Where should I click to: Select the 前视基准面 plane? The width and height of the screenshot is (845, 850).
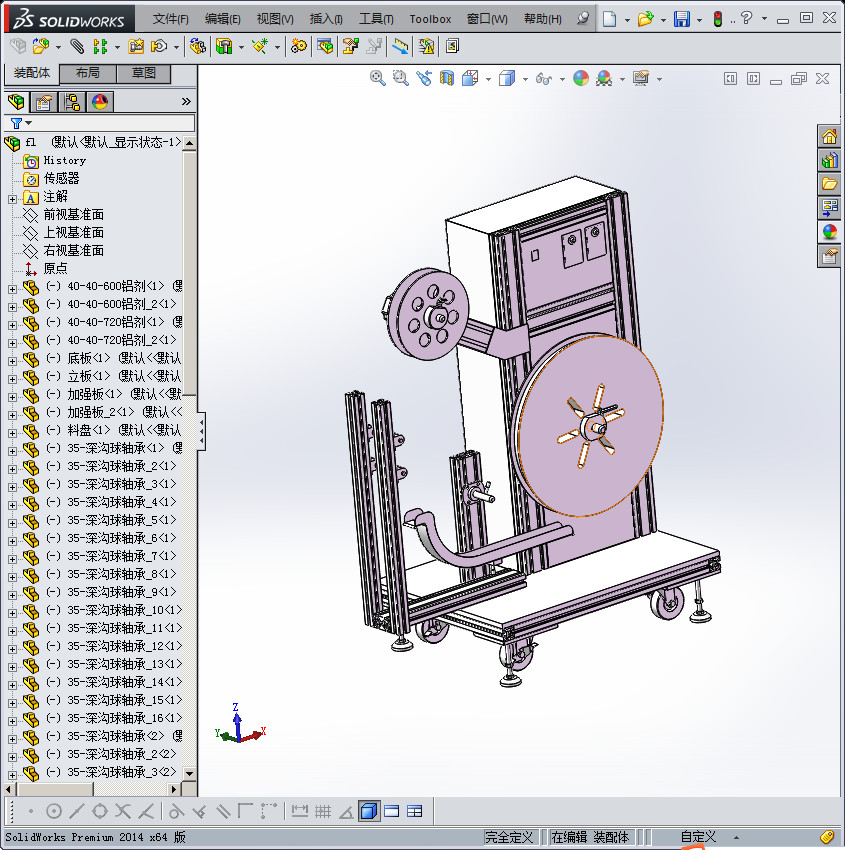point(73,214)
